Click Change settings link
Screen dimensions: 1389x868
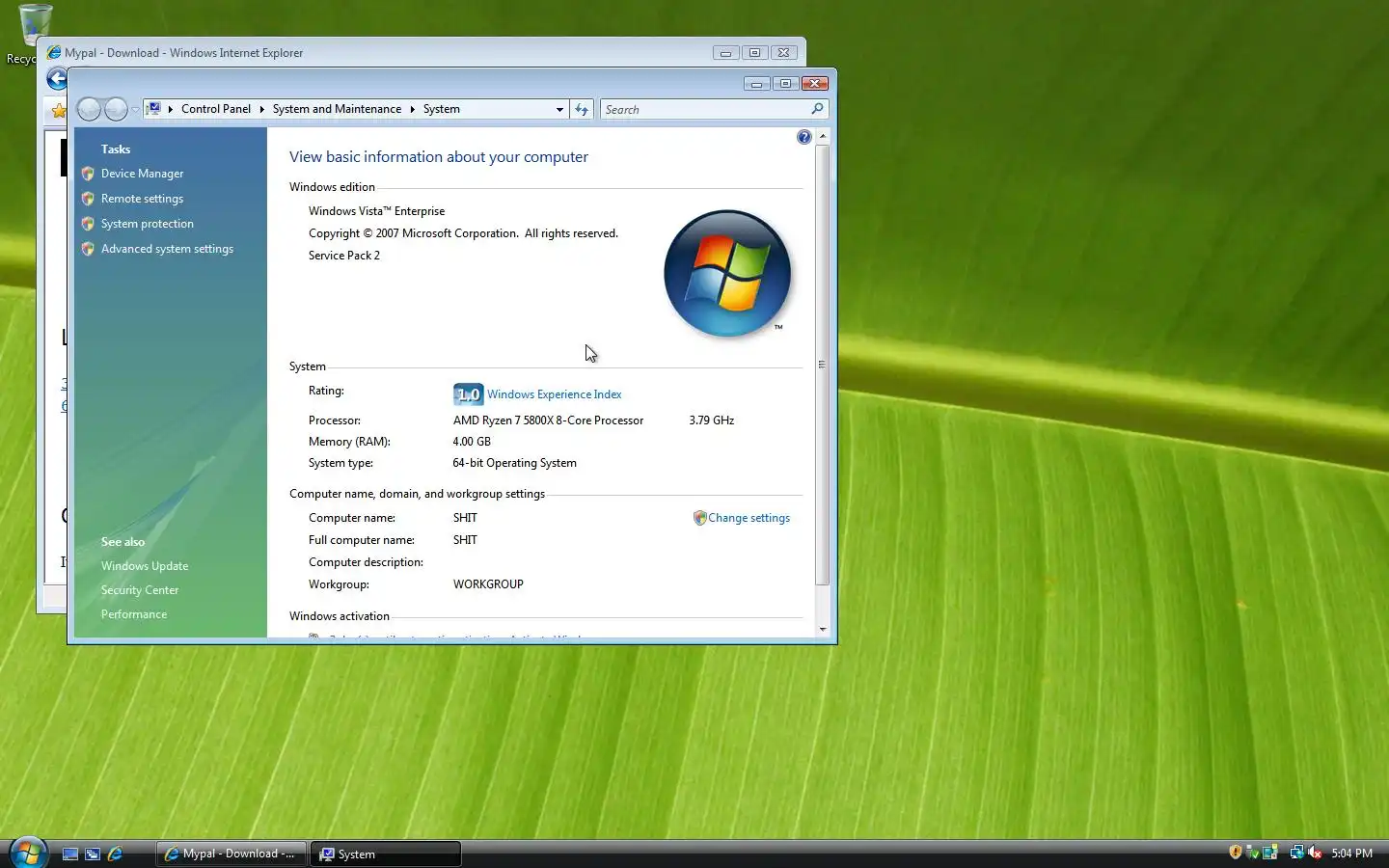click(x=749, y=518)
